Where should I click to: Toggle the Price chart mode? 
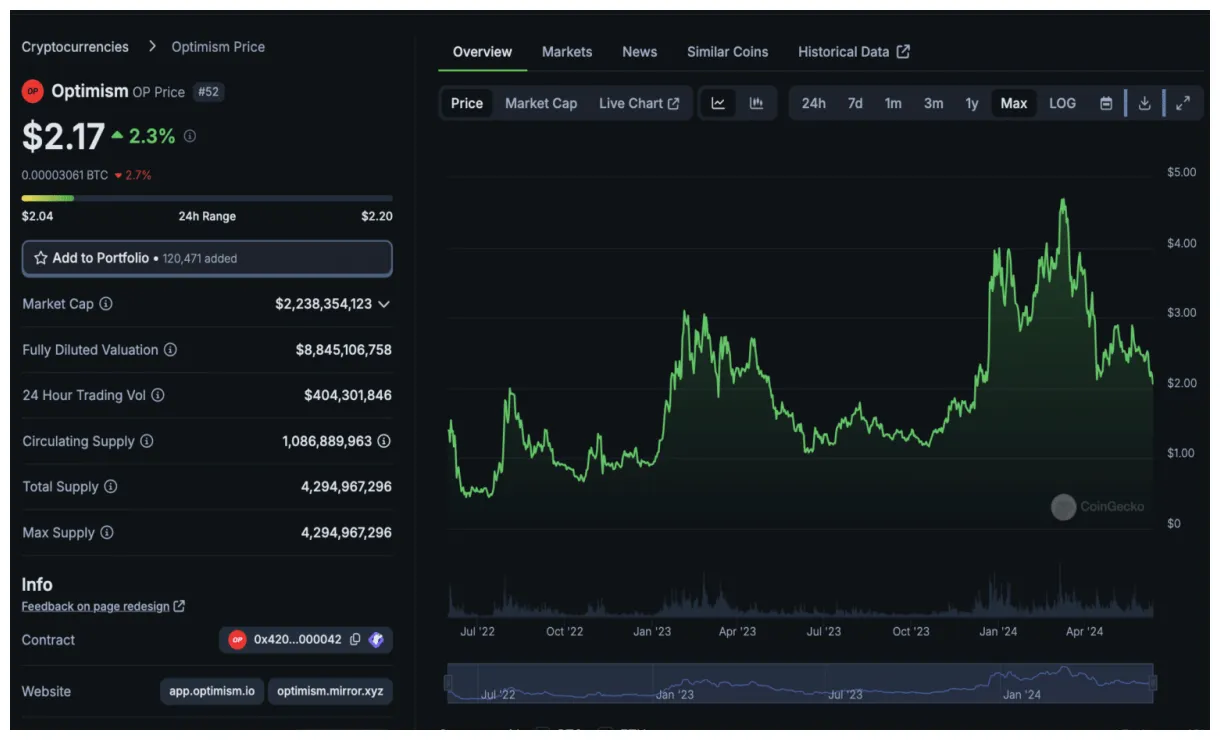pyautogui.click(x=466, y=103)
